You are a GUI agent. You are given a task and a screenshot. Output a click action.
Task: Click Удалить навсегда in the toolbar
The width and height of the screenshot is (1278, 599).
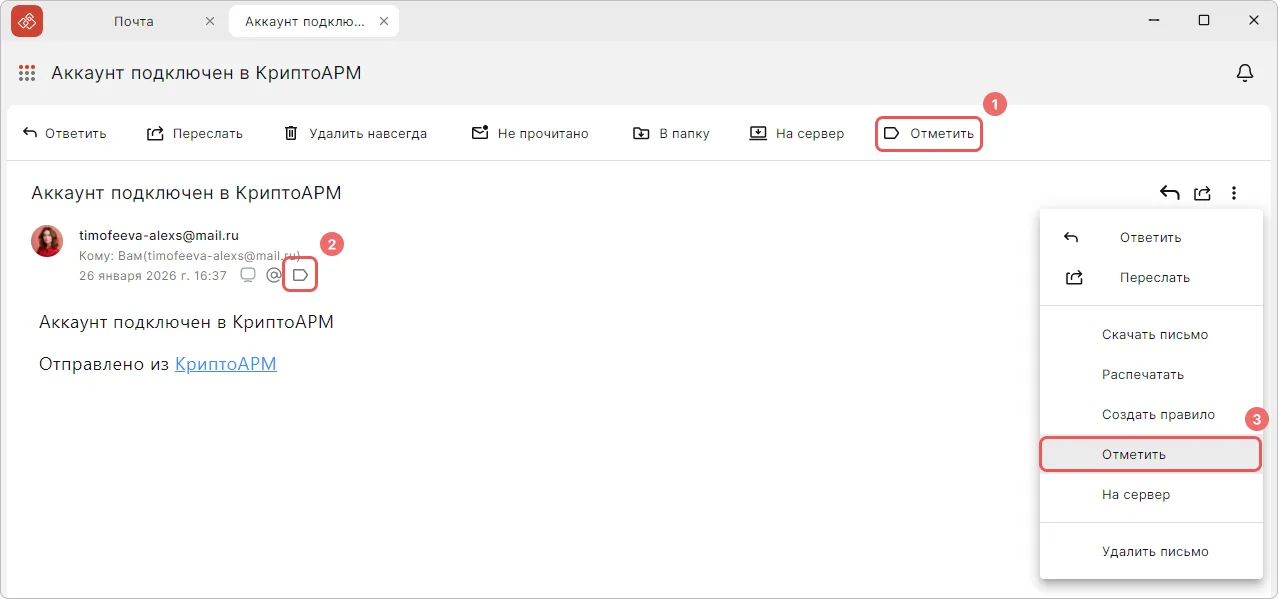pos(356,133)
